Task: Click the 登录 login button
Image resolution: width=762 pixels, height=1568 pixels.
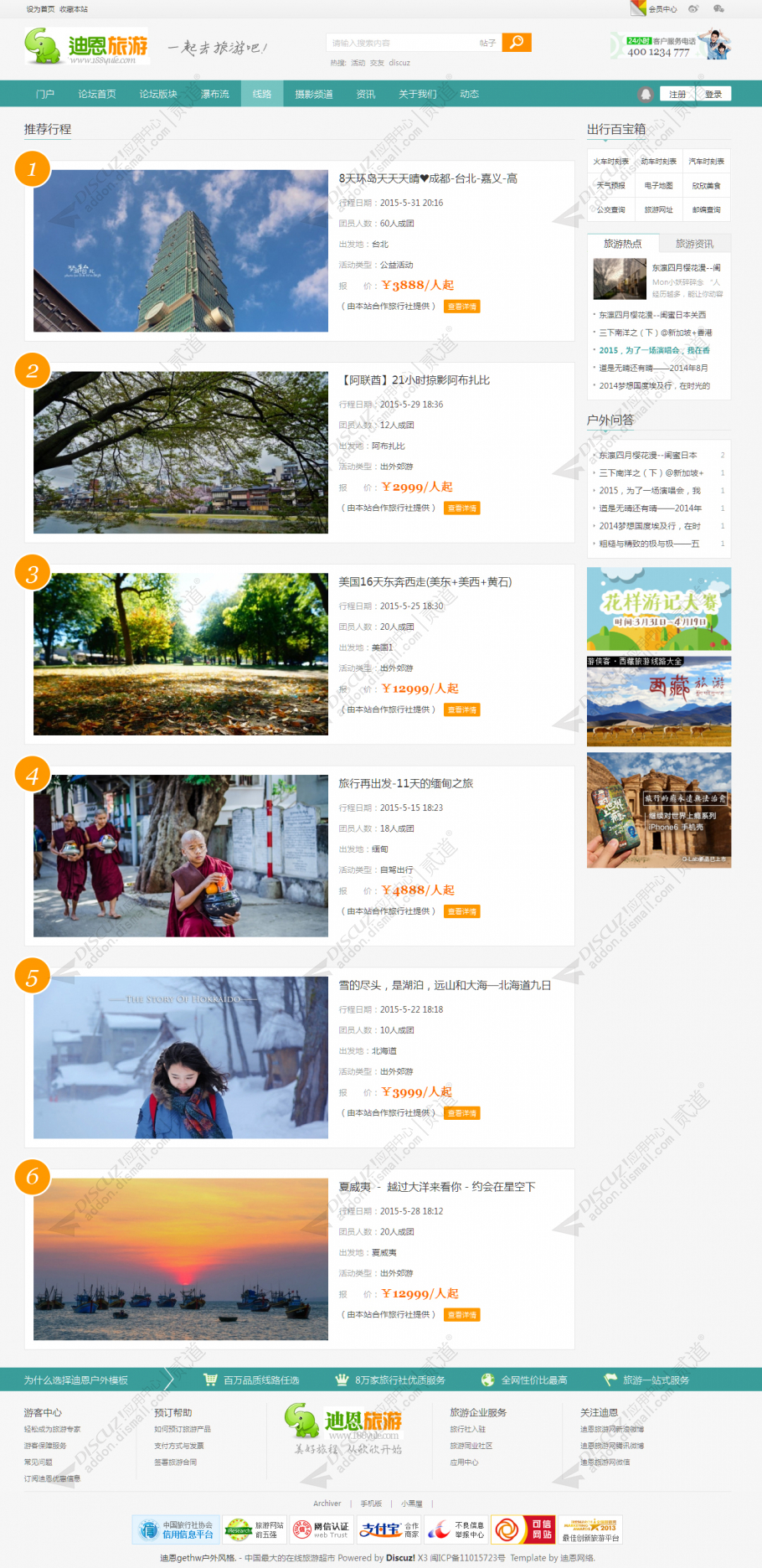Action: pyautogui.click(x=713, y=94)
